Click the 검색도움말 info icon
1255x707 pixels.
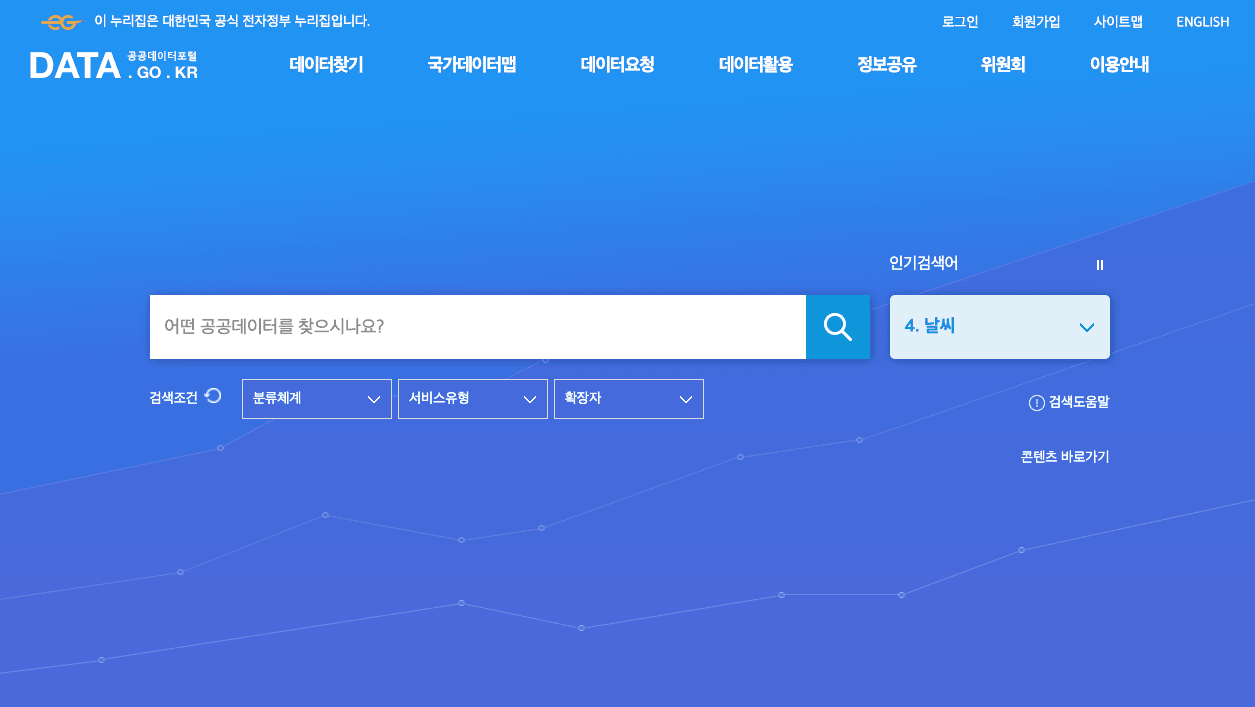point(1037,403)
